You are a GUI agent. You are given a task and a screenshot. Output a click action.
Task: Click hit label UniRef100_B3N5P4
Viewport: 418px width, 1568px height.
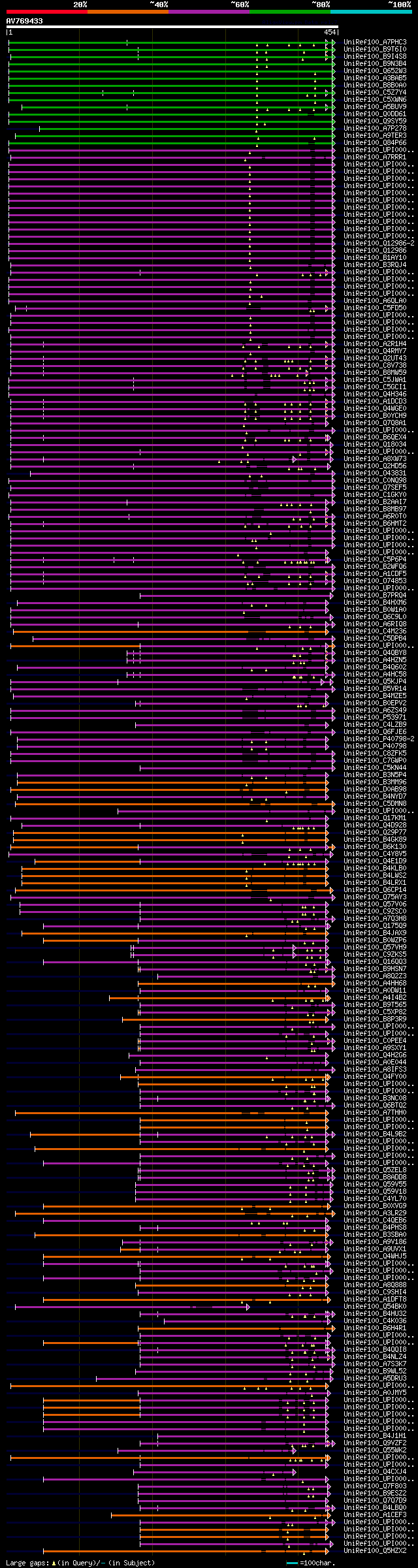375,775
